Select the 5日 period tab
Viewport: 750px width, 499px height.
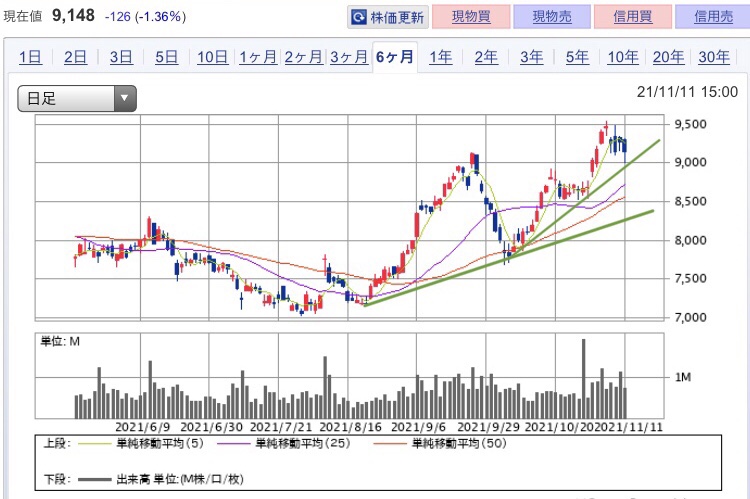tap(166, 57)
